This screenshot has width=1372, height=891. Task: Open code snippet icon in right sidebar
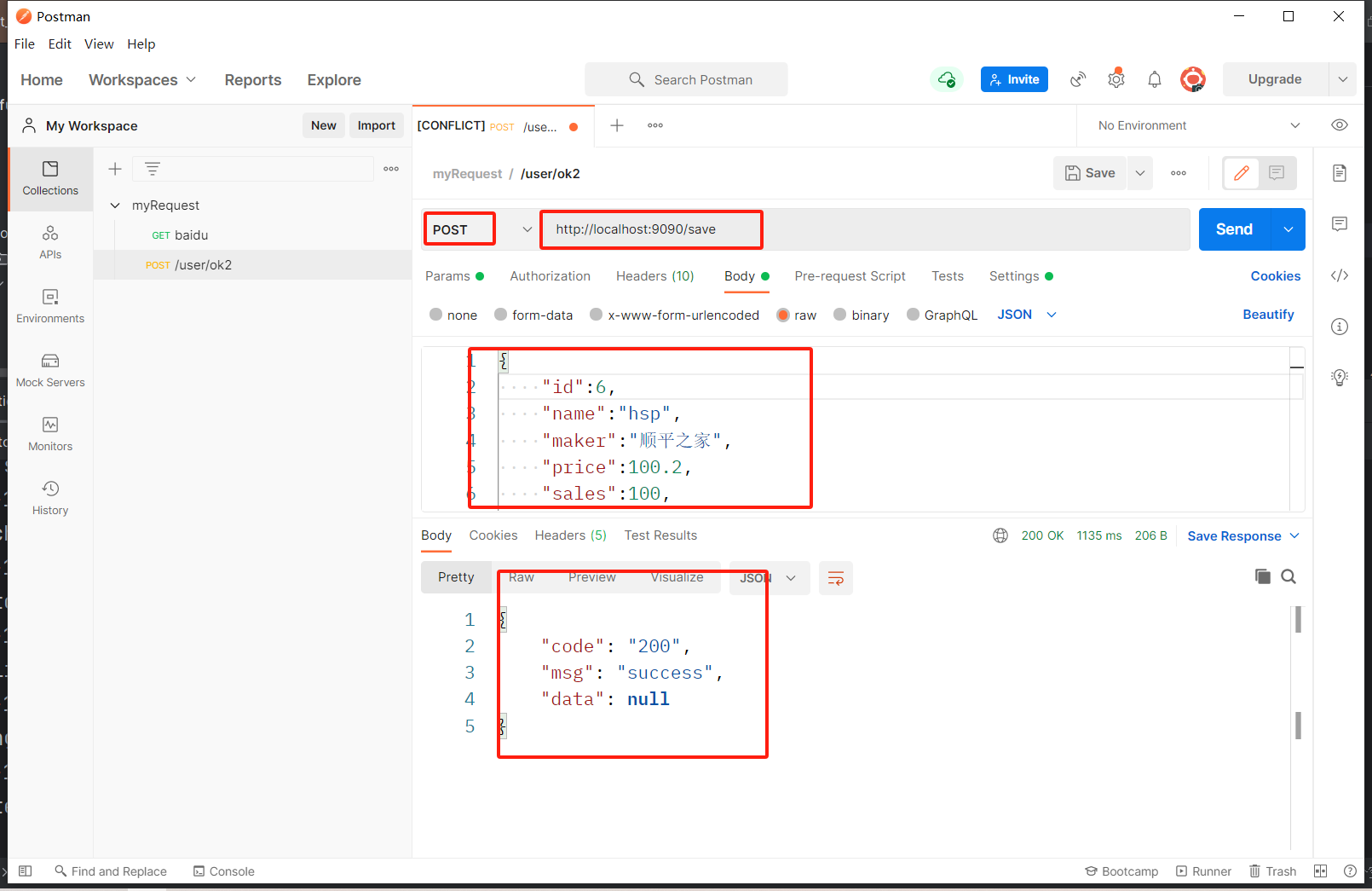pos(1340,275)
